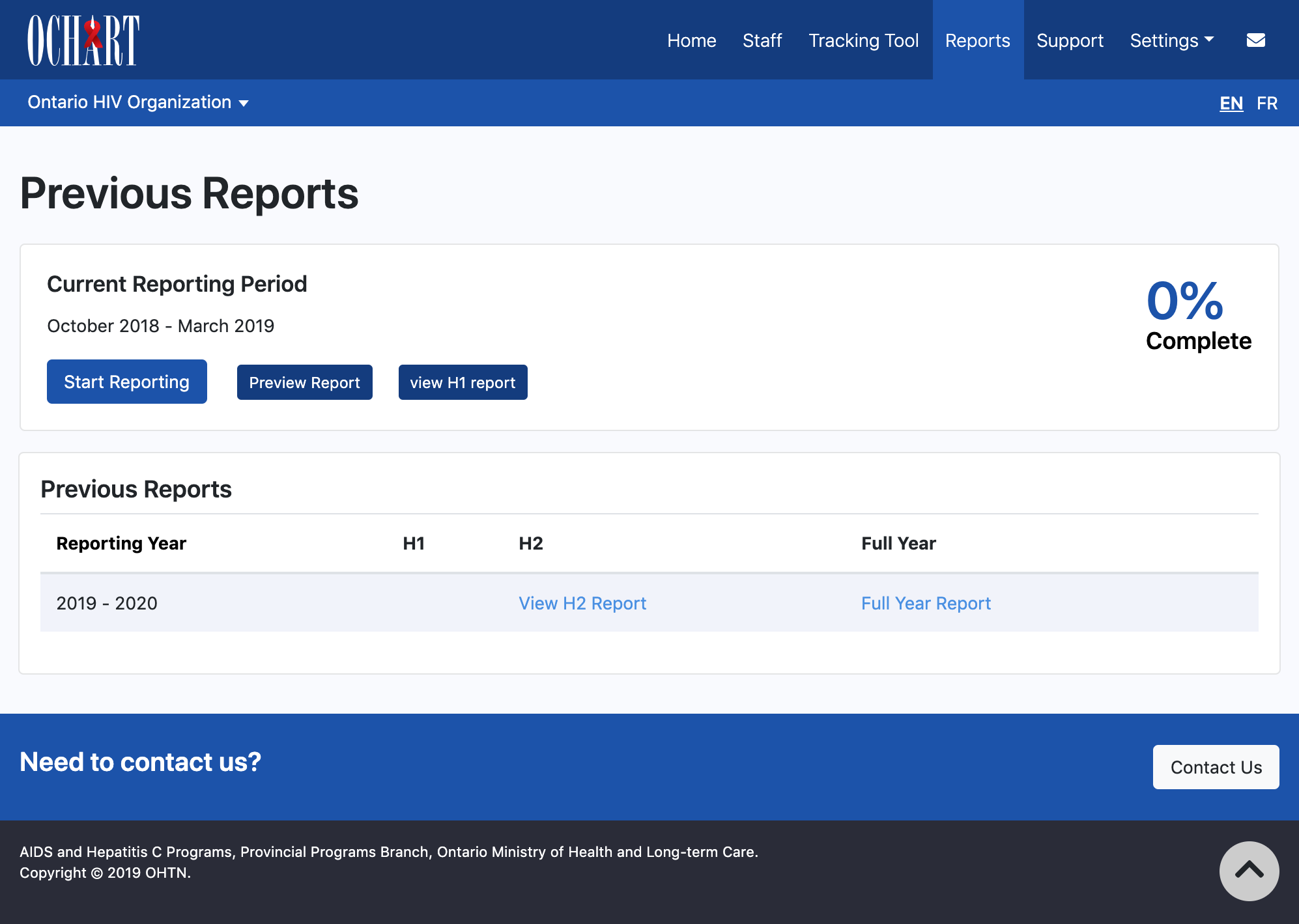This screenshot has height=924, width=1299.
Task: Open the Preview Report
Action: pos(304,382)
